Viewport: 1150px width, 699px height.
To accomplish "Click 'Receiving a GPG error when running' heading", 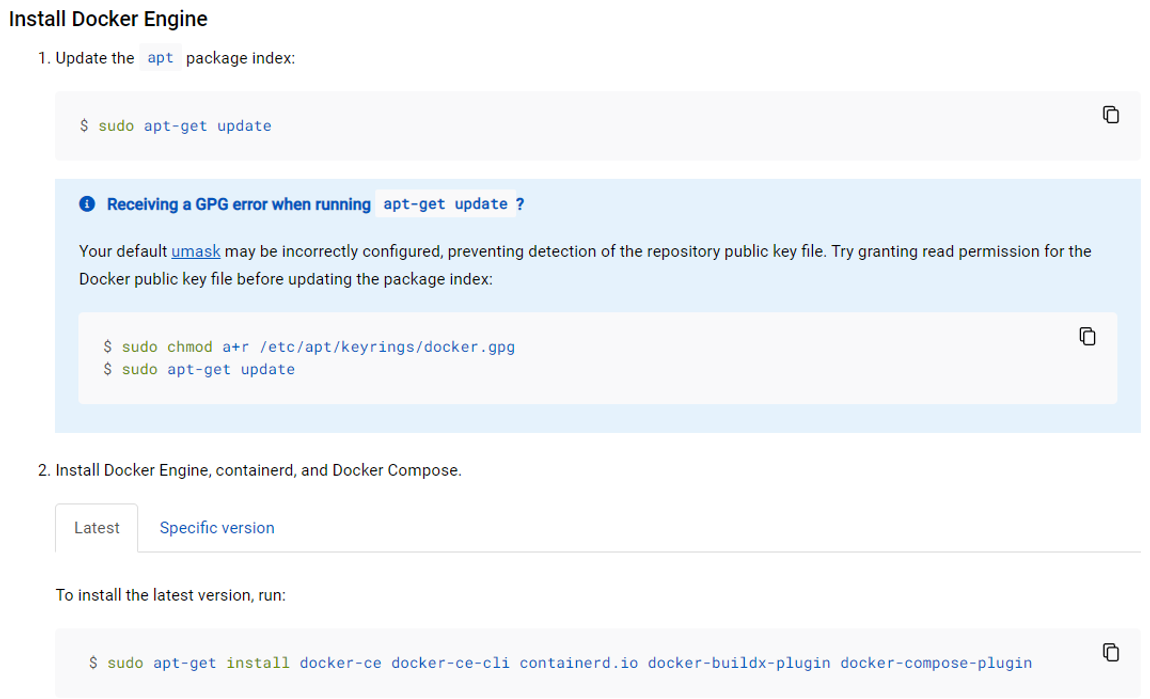I will point(239,204).
